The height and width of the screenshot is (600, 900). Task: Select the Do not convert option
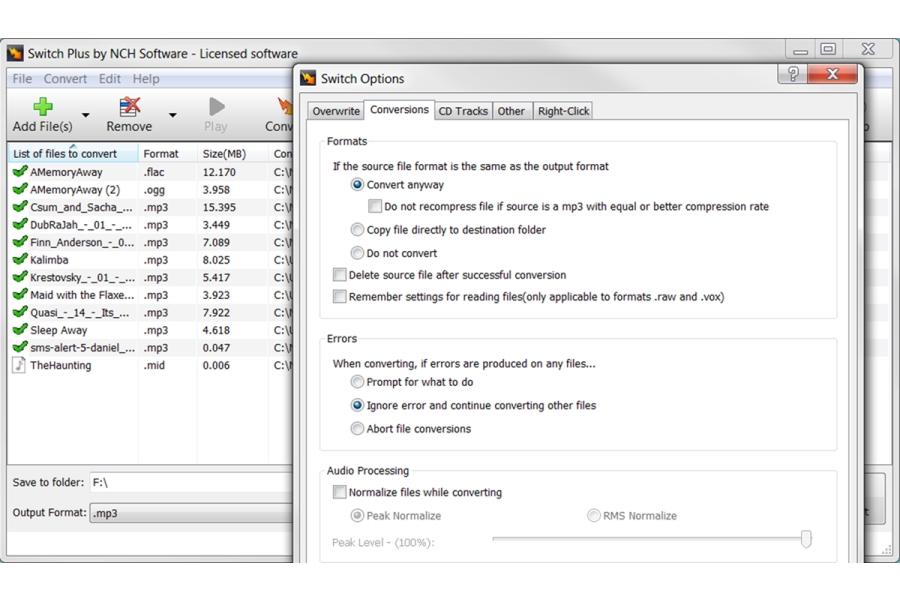coord(357,253)
